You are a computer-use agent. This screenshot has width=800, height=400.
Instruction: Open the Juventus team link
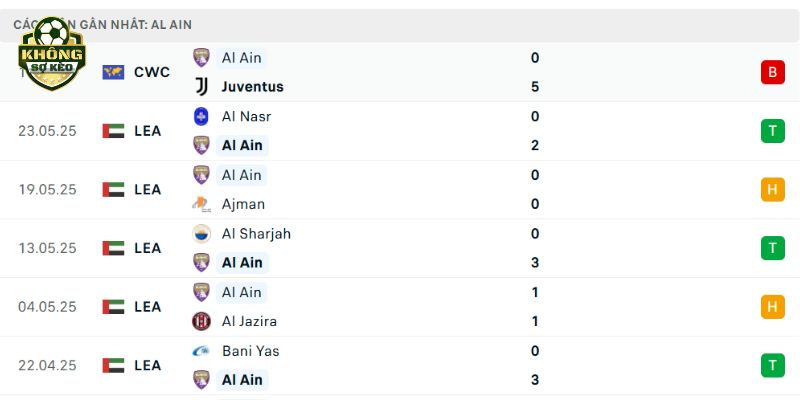pyautogui.click(x=253, y=87)
